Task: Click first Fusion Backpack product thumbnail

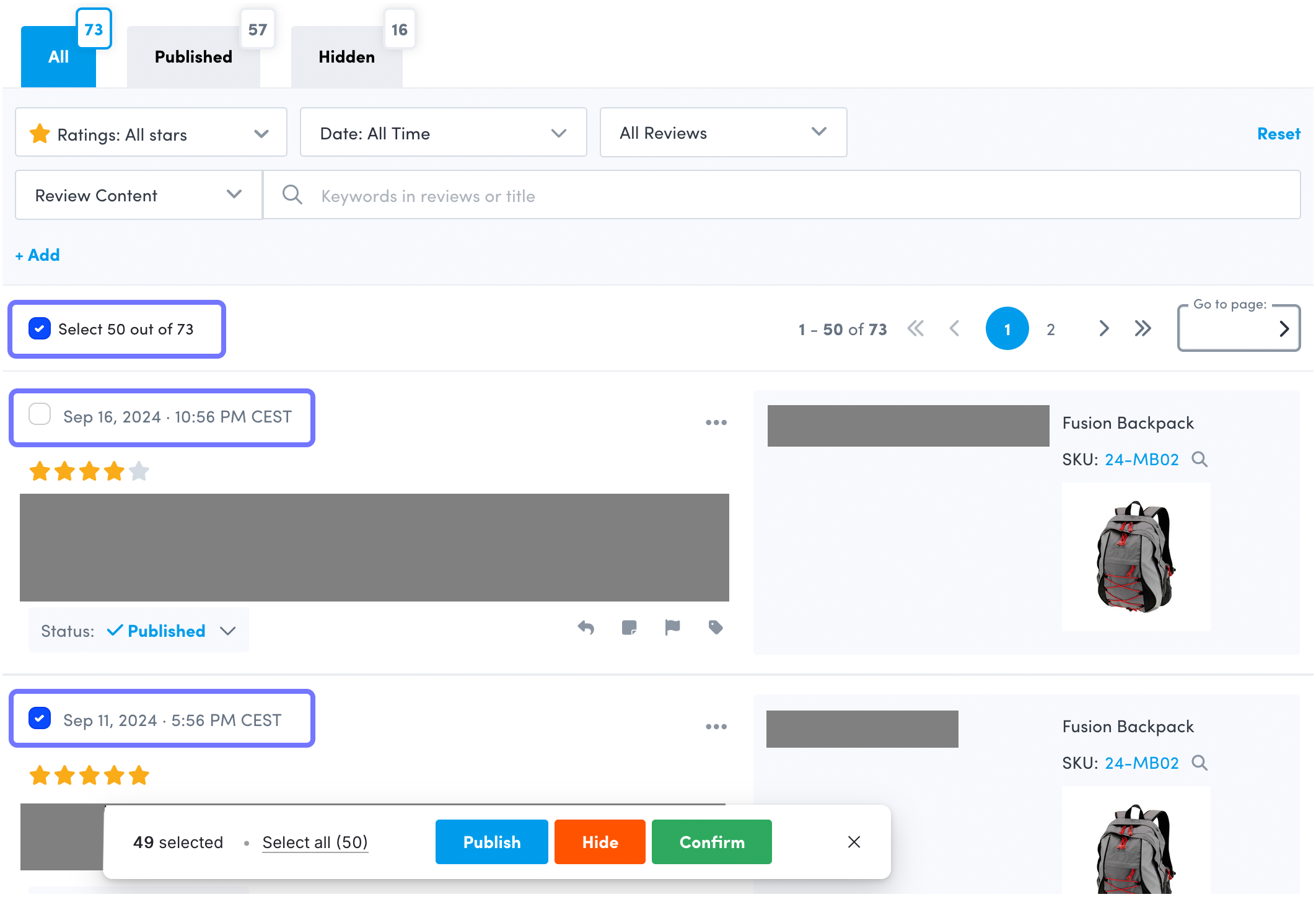Action: (x=1135, y=556)
